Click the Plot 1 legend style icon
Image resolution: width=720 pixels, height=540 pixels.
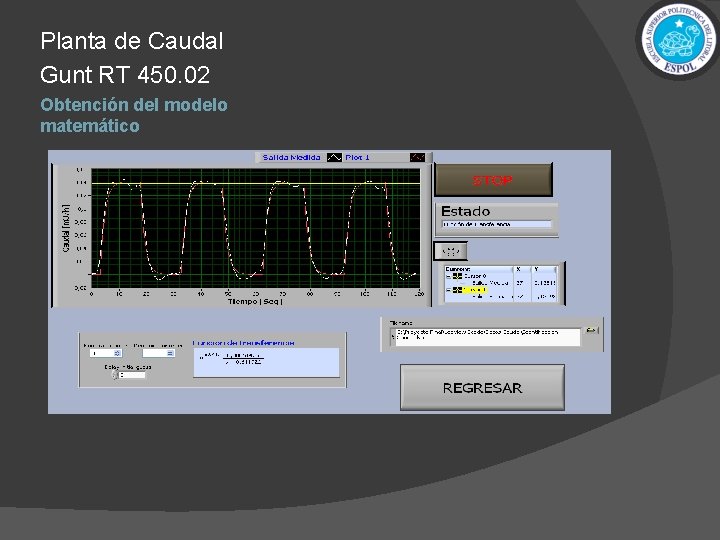[417, 158]
